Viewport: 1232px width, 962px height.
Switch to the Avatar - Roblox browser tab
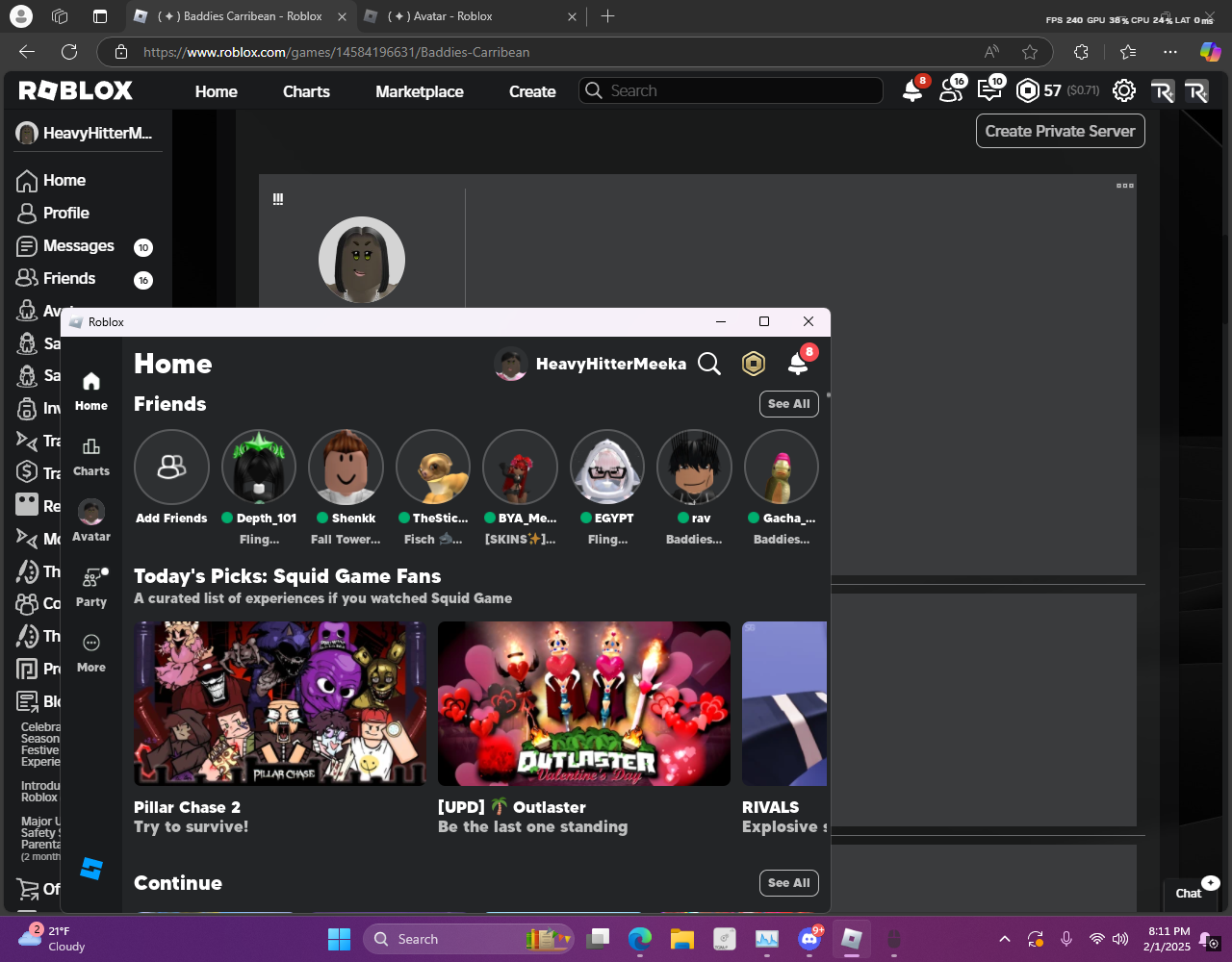[470, 16]
